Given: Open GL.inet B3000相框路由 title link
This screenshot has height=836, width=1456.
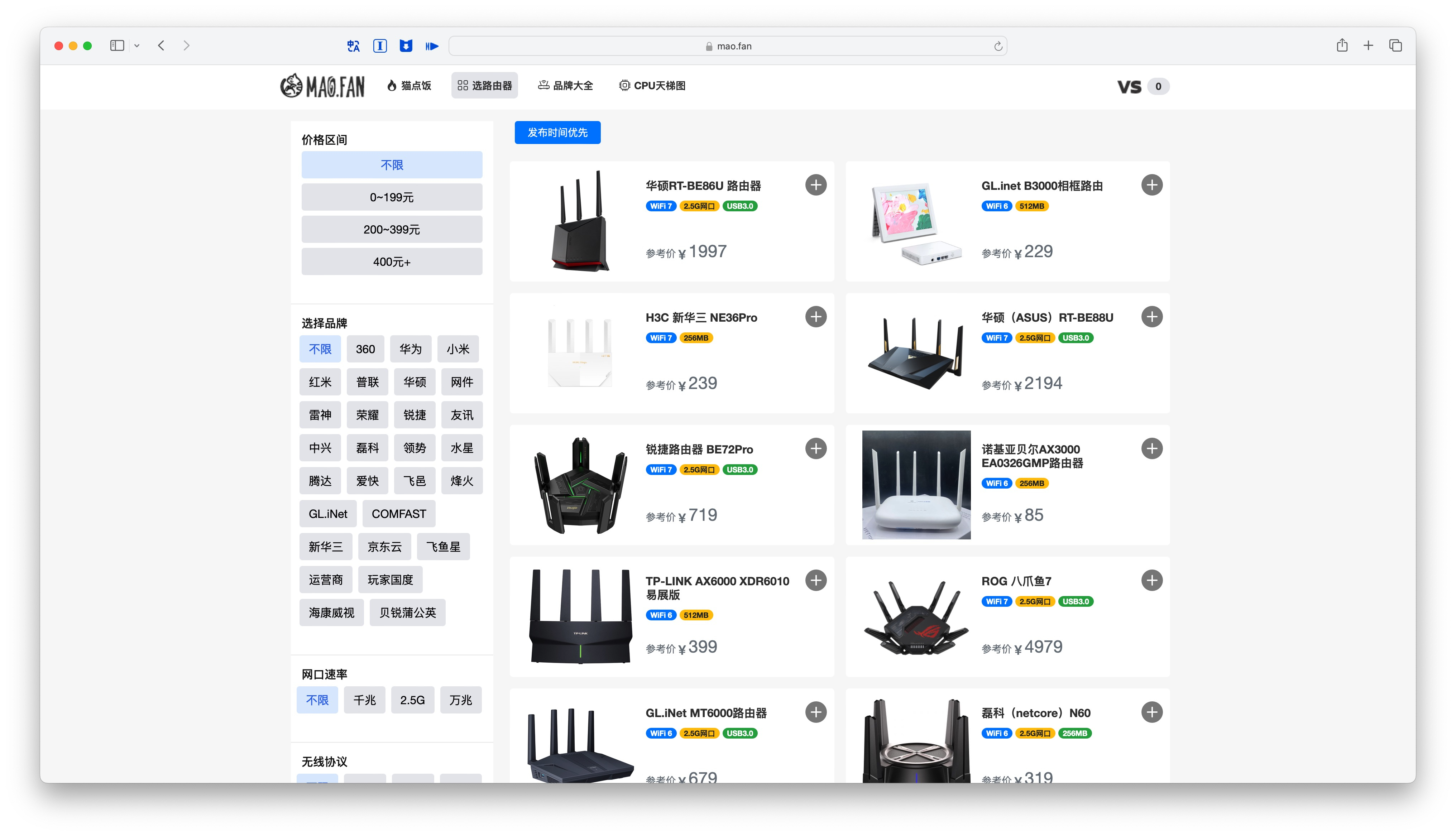Looking at the screenshot, I should (1041, 186).
